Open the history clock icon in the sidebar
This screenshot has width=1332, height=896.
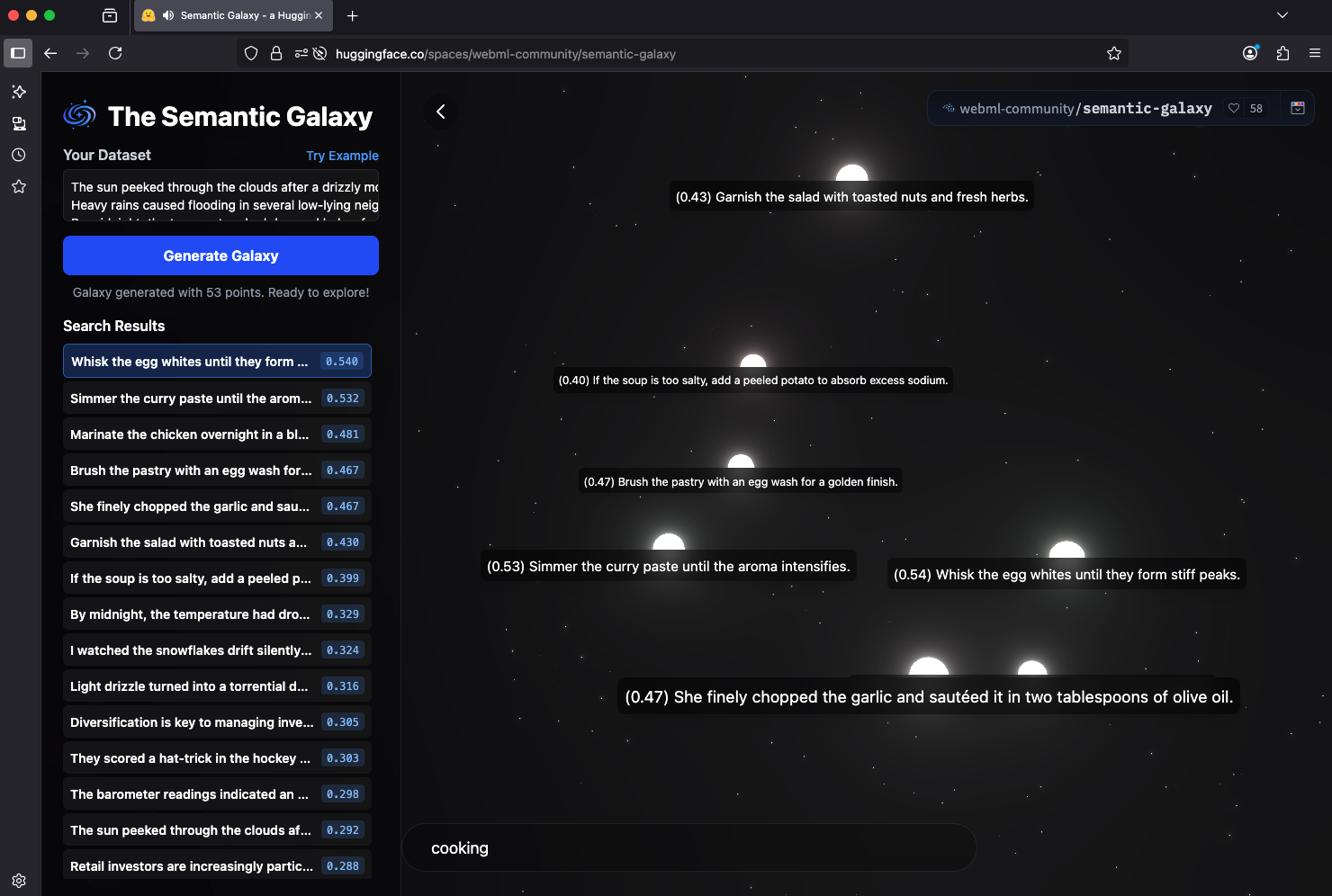click(18, 155)
